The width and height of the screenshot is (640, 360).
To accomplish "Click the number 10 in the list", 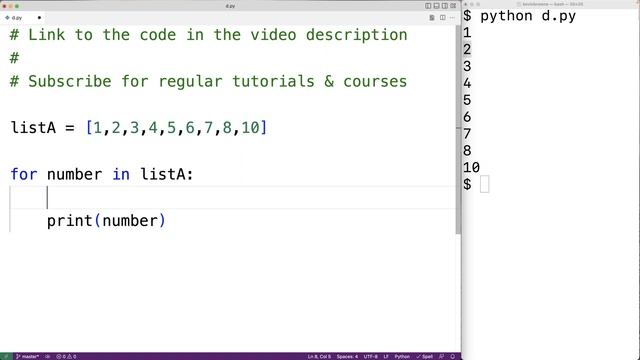I will pos(250,128).
